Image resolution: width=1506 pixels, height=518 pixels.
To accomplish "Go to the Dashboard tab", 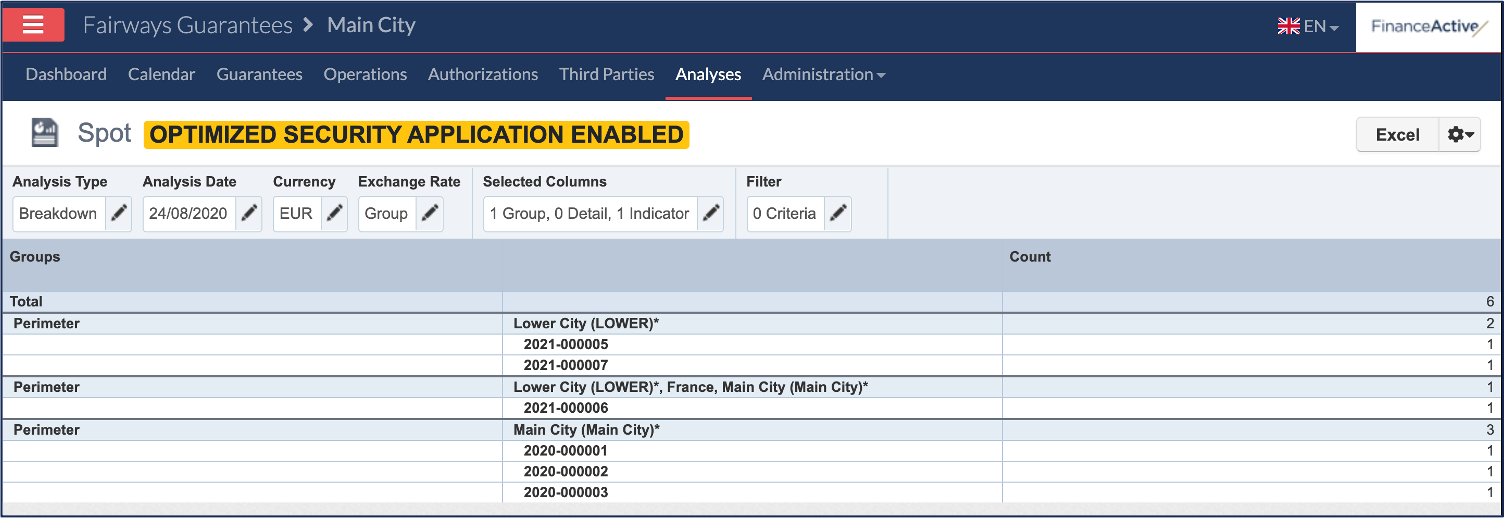I will [66, 74].
